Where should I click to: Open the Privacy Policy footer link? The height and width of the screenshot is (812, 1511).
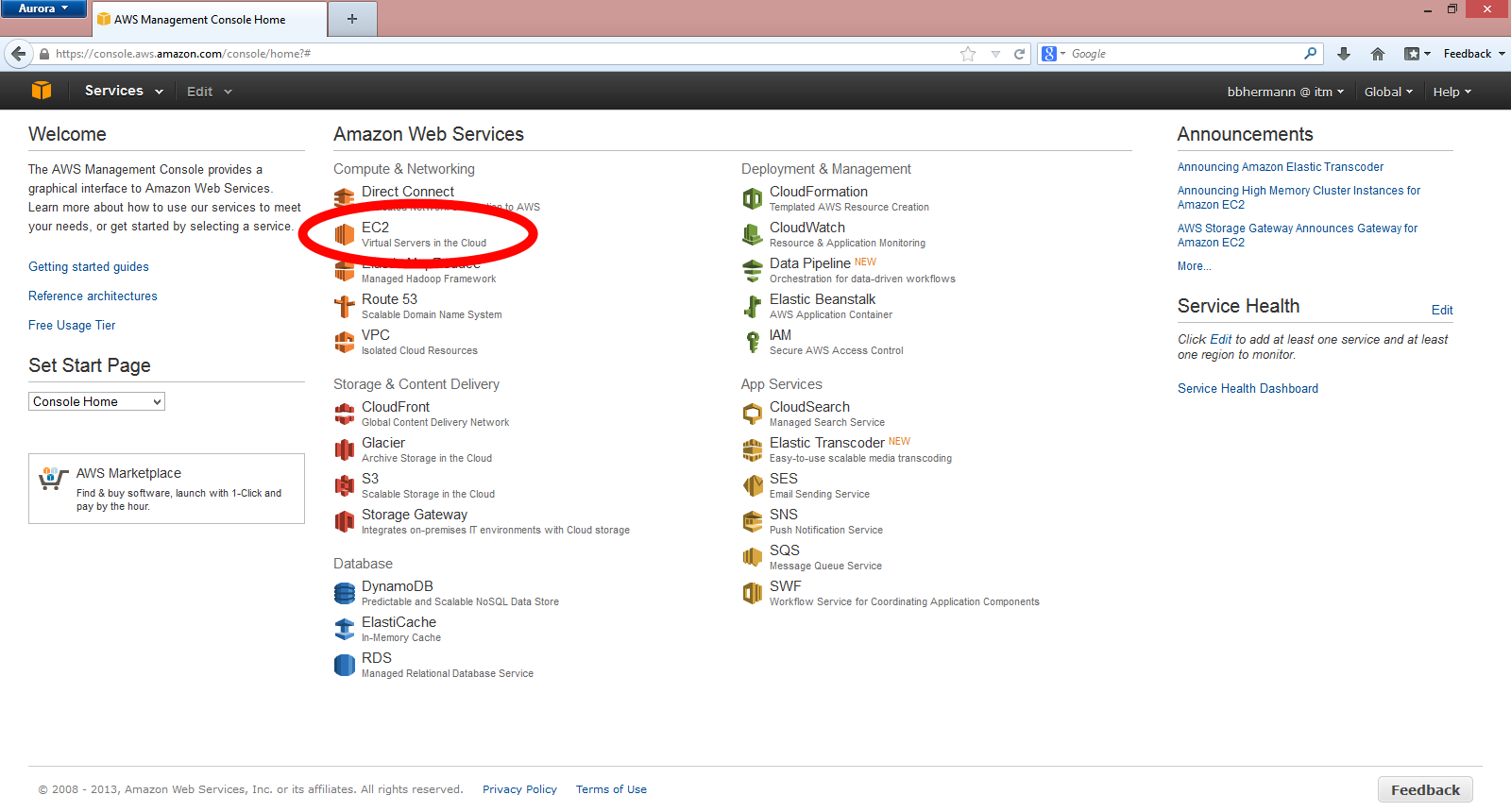[x=519, y=789]
